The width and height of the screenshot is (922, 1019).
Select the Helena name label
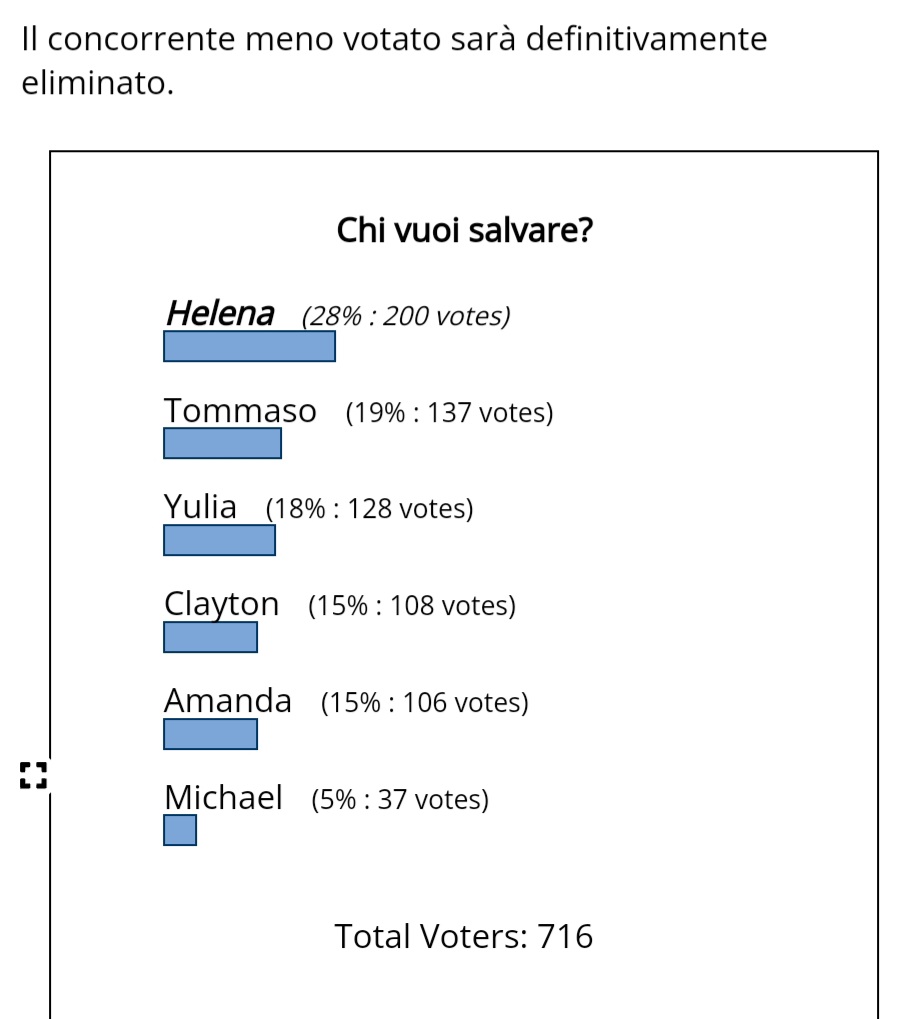click(220, 314)
